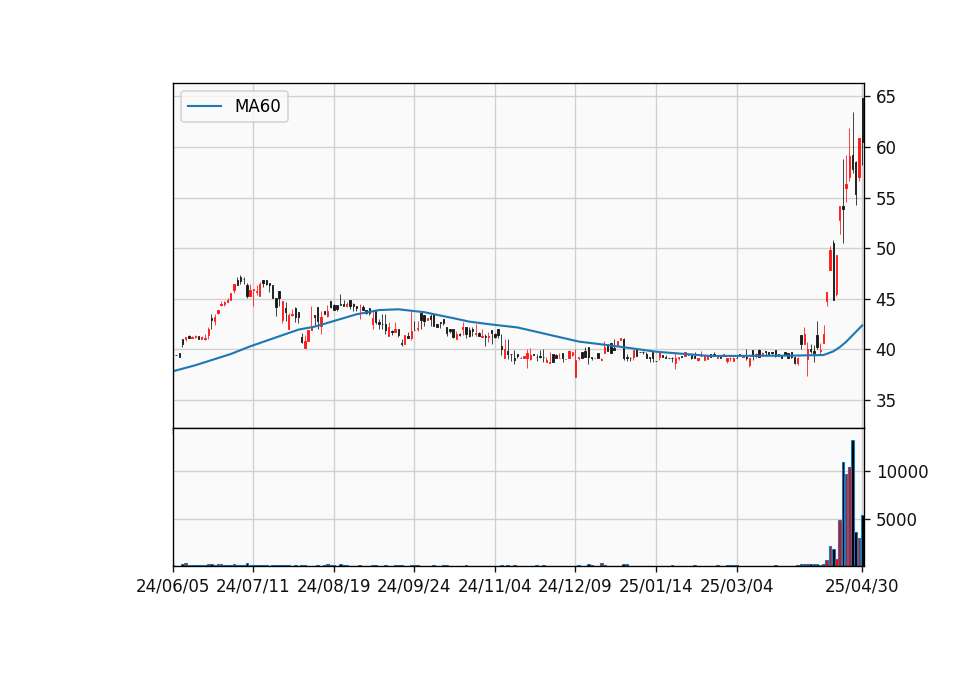This screenshot has height=690, width=960.
Task: Click the 25/03/04 date label
Action: 737,586
